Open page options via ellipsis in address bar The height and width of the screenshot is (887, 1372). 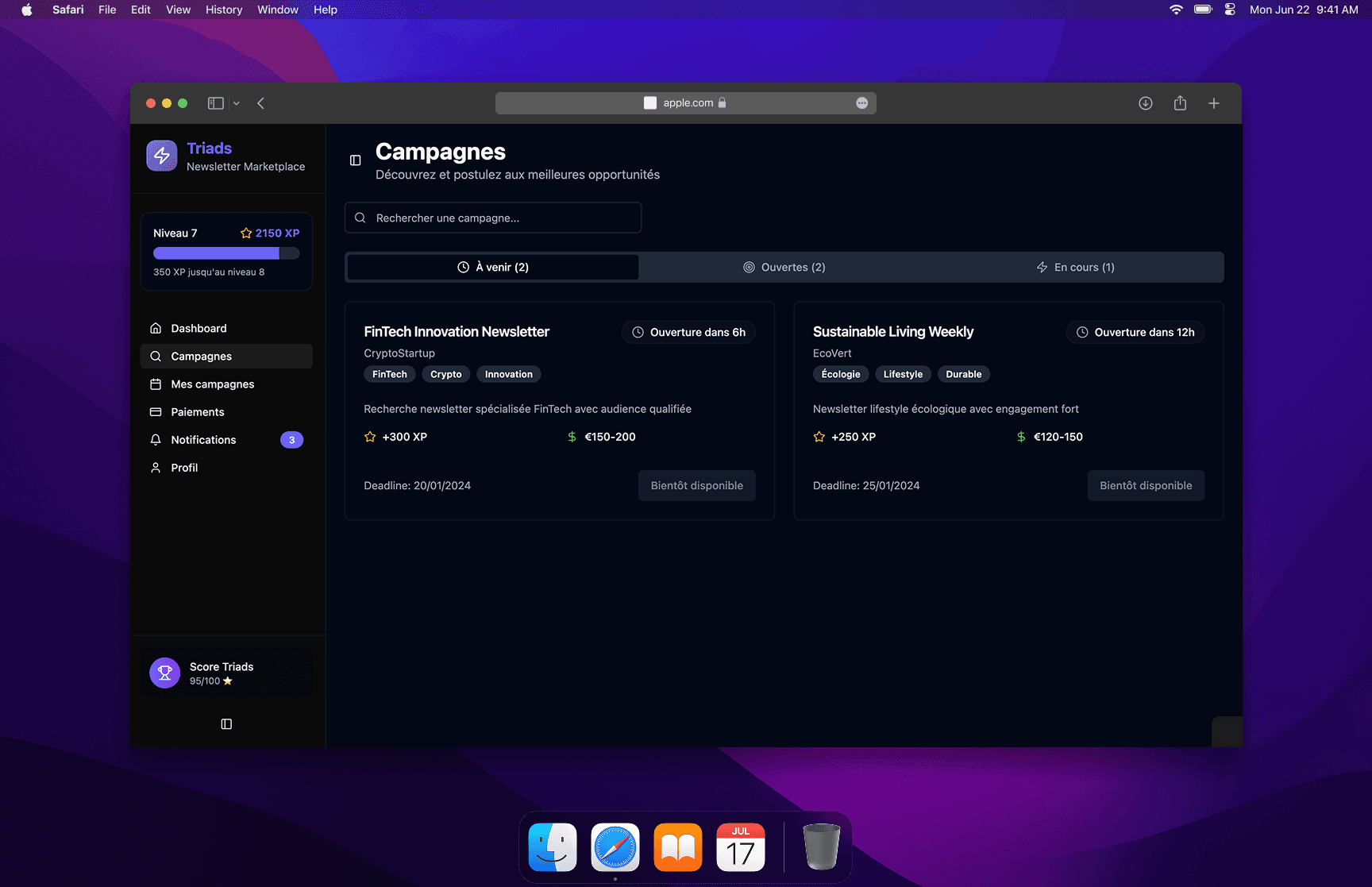coord(861,102)
